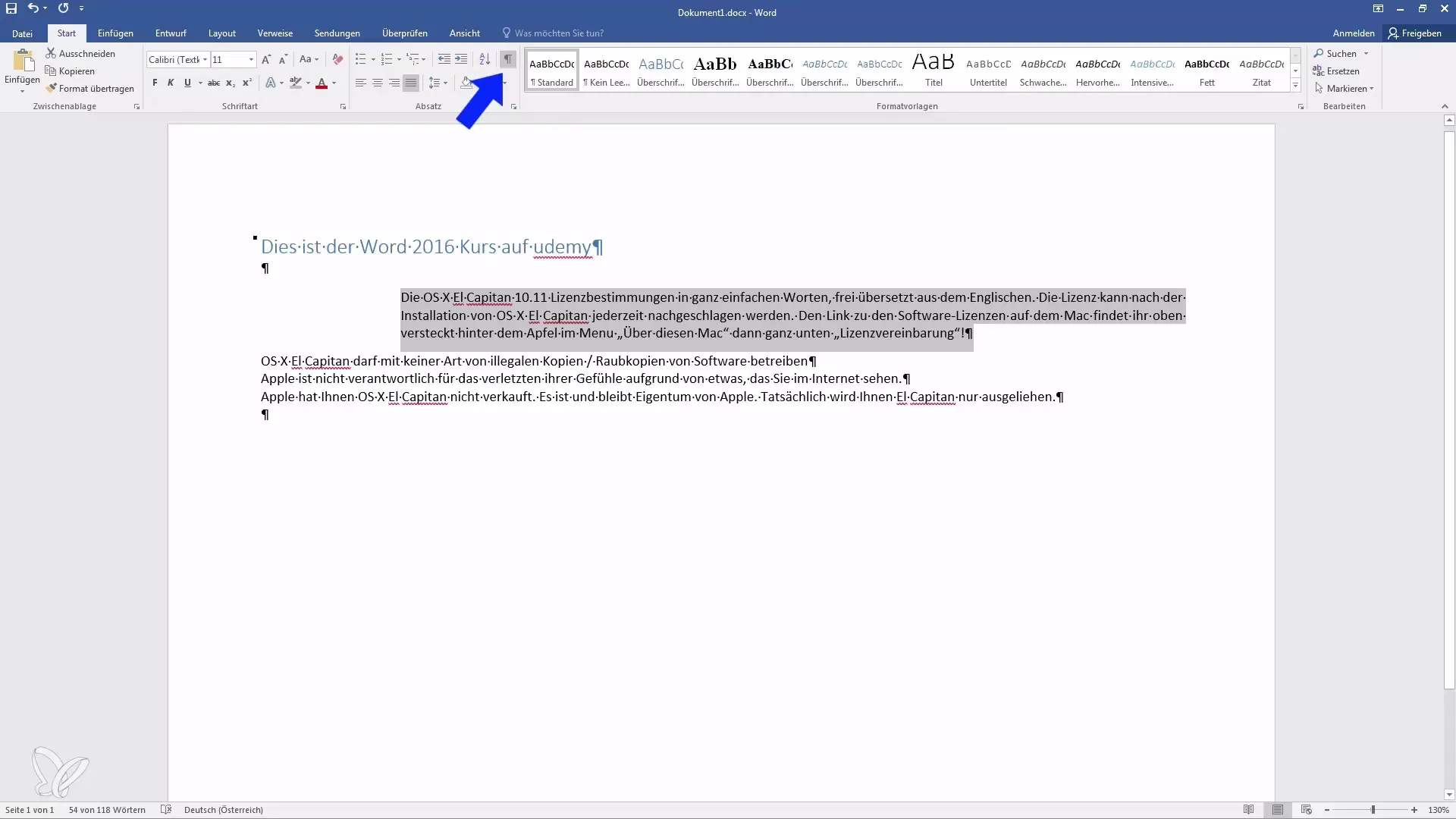Open the underline style dropdown arrow
Screen dimensions: 1456x819
200,83
